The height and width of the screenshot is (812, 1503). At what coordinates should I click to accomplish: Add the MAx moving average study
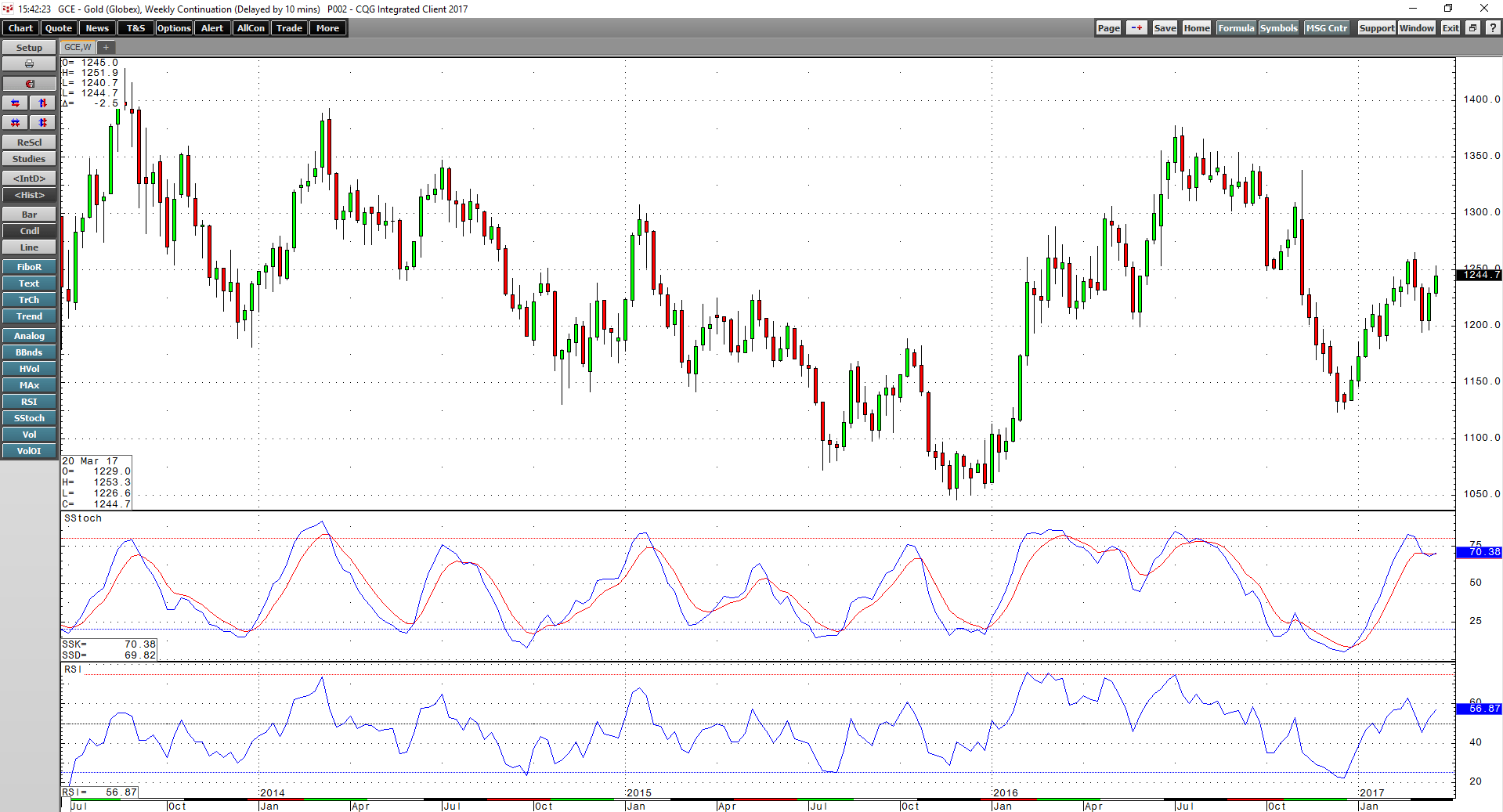click(x=29, y=385)
